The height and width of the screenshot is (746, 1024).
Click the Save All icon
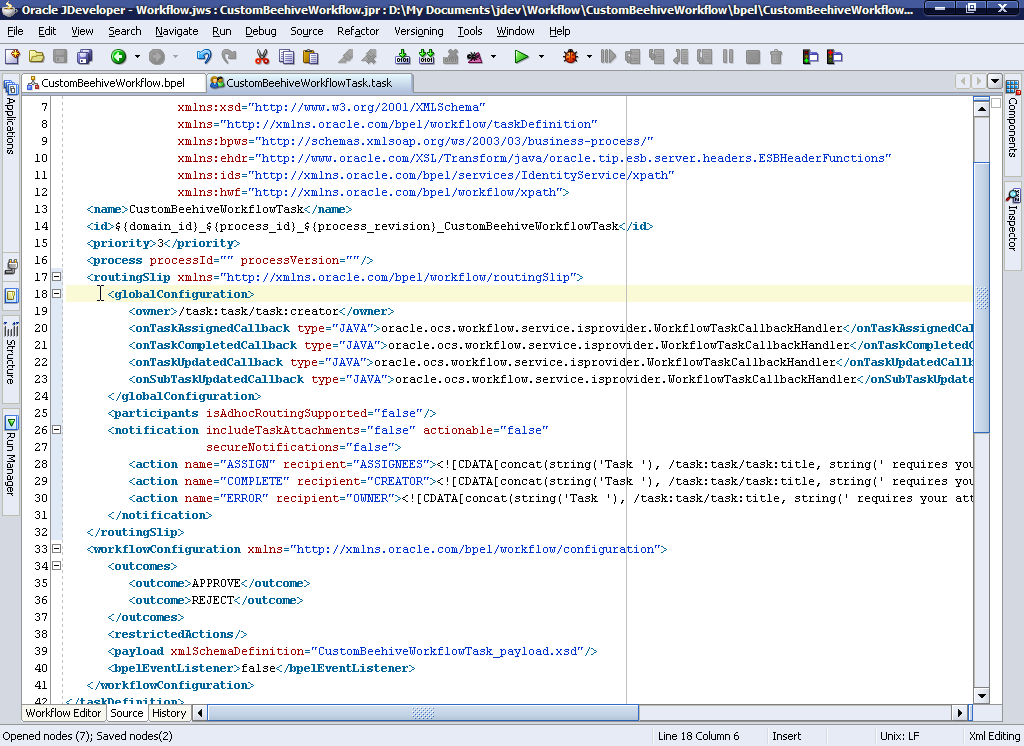pos(86,57)
